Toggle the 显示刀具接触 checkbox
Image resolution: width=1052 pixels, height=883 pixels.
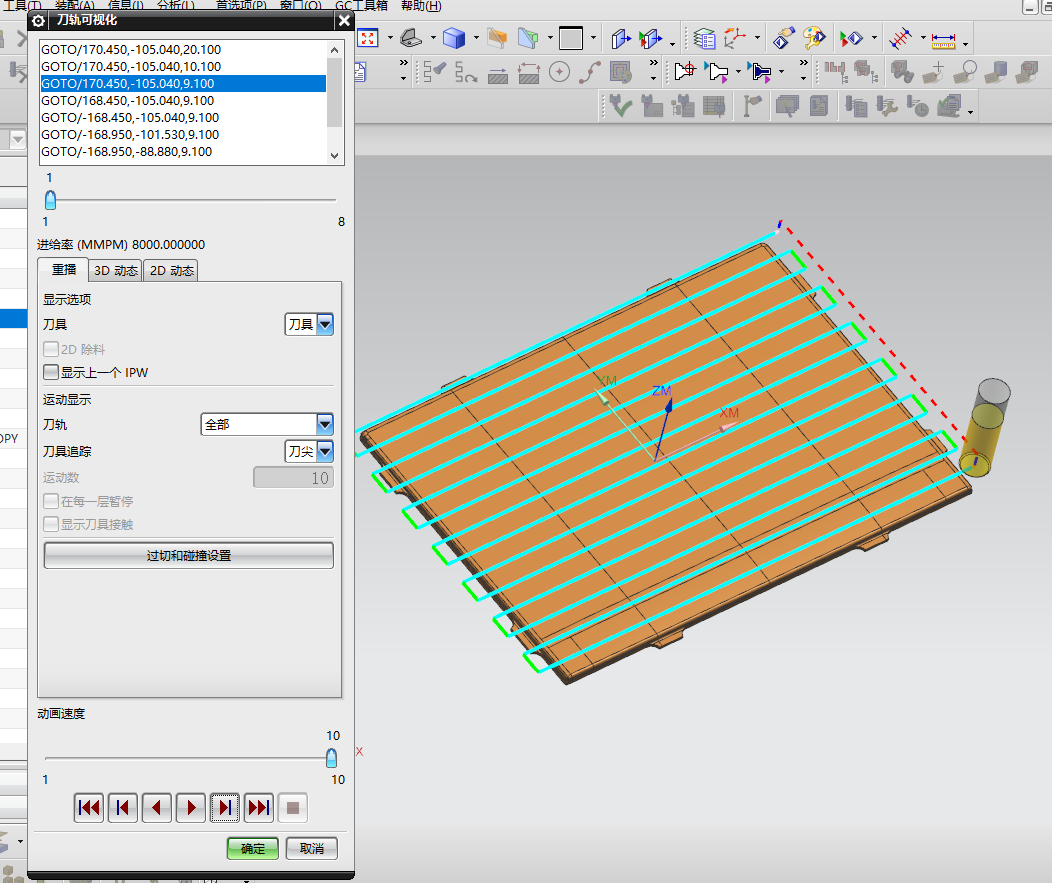(x=51, y=524)
